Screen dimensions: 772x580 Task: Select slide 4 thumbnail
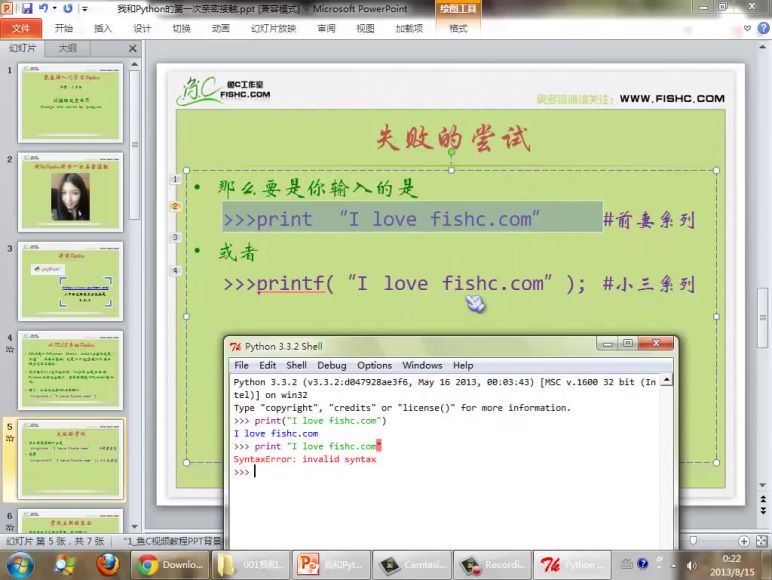pyautogui.click(x=70, y=370)
